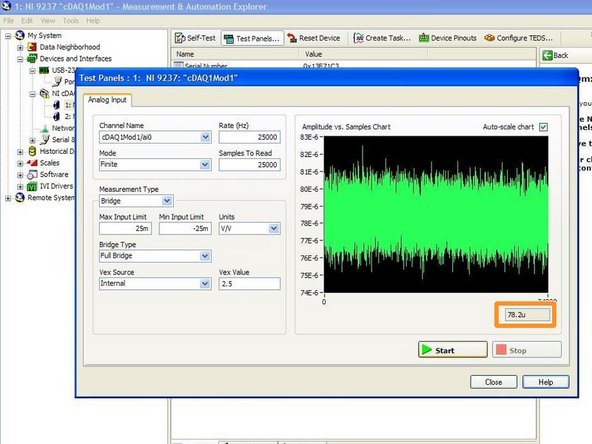This screenshot has width=592, height=444.
Task: Expand the Remote Systems node
Action: point(8,198)
